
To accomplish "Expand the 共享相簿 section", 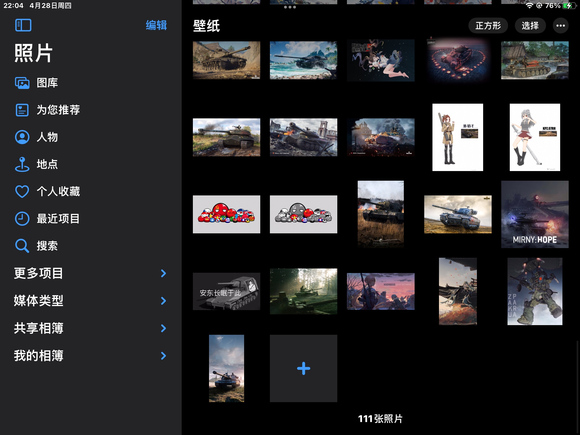I will (91, 328).
